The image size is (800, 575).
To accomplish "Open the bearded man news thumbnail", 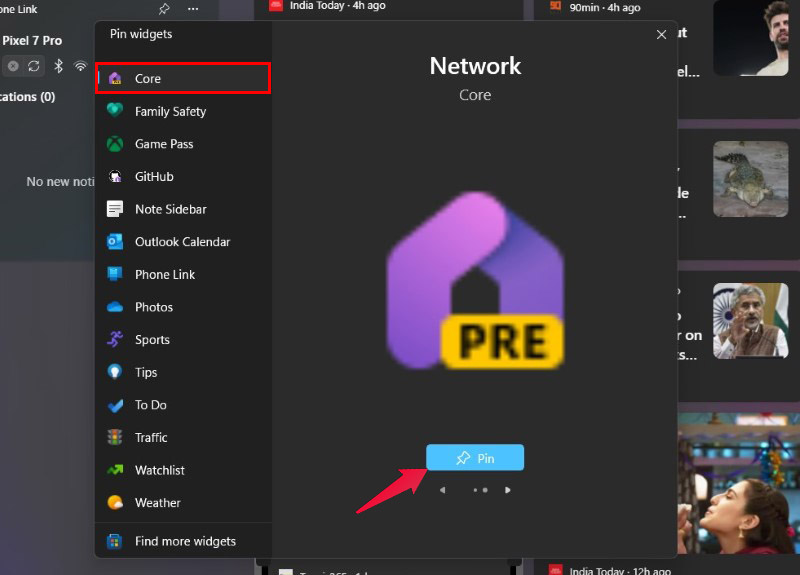I will click(x=751, y=38).
